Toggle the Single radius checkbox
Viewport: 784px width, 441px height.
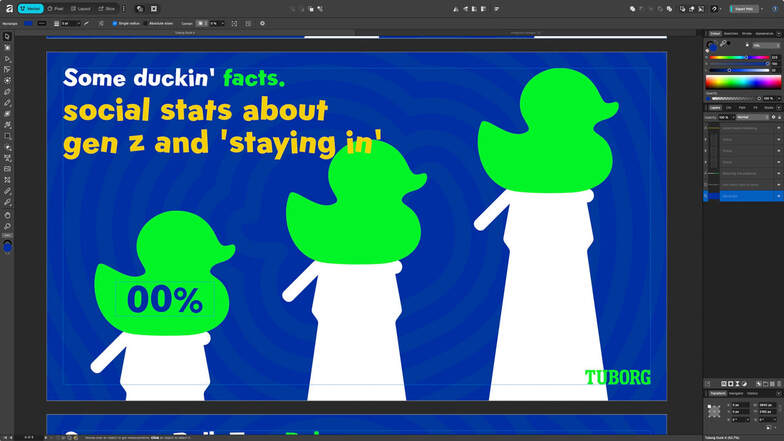[x=115, y=23]
